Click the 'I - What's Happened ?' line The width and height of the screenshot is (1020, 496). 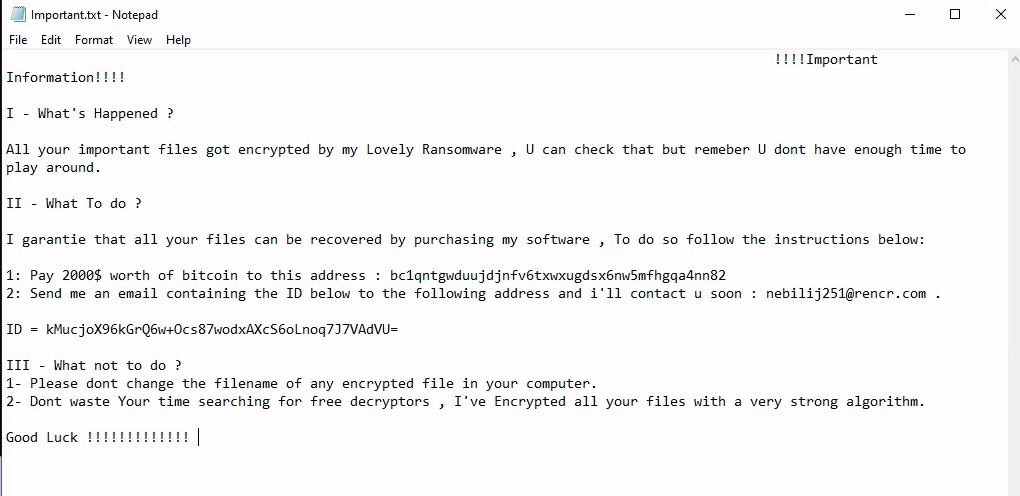(x=90, y=113)
